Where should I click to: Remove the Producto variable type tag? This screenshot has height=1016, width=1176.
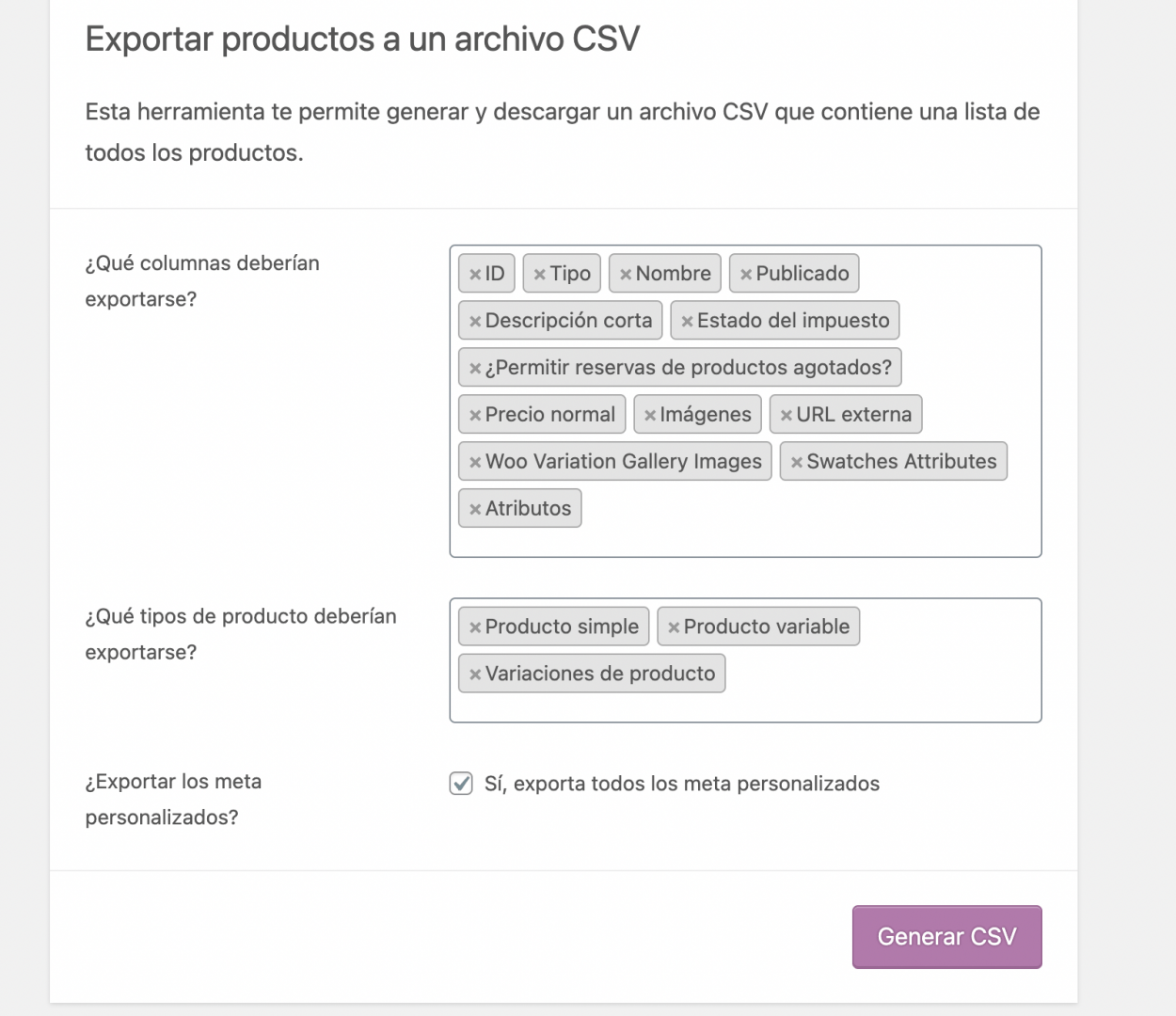(x=674, y=627)
